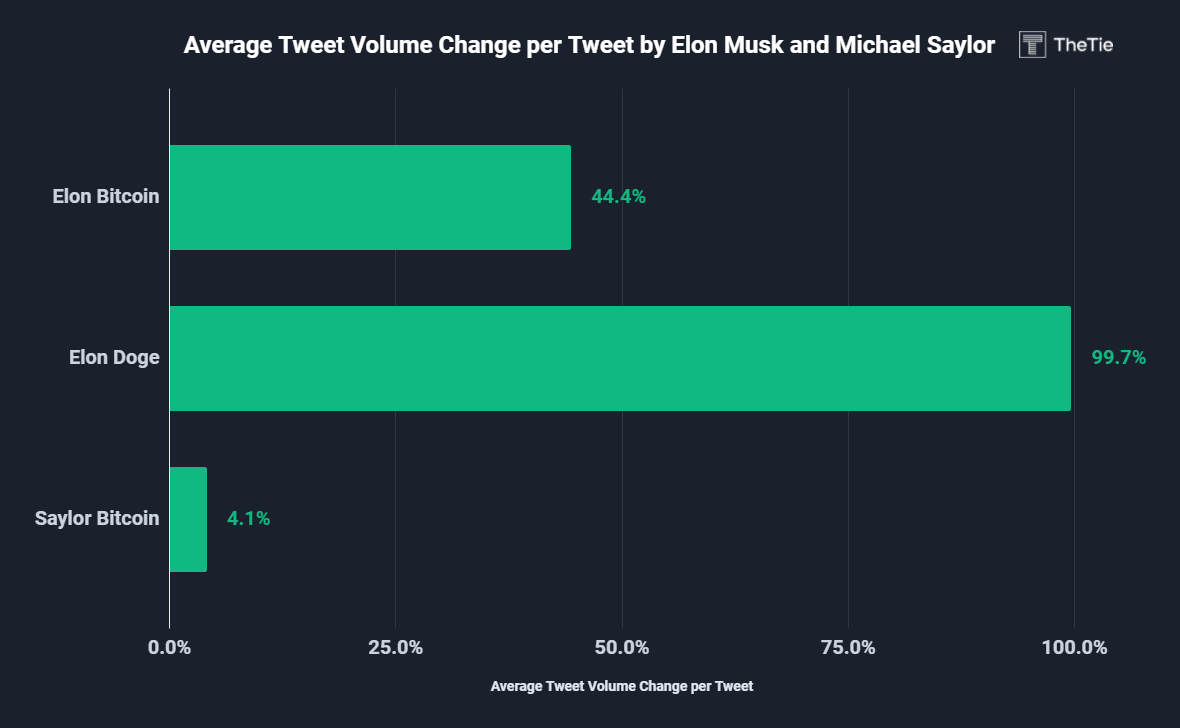Click the 100.0% axis tick label
1180x728 pixels.
[x=1074, y=647]
